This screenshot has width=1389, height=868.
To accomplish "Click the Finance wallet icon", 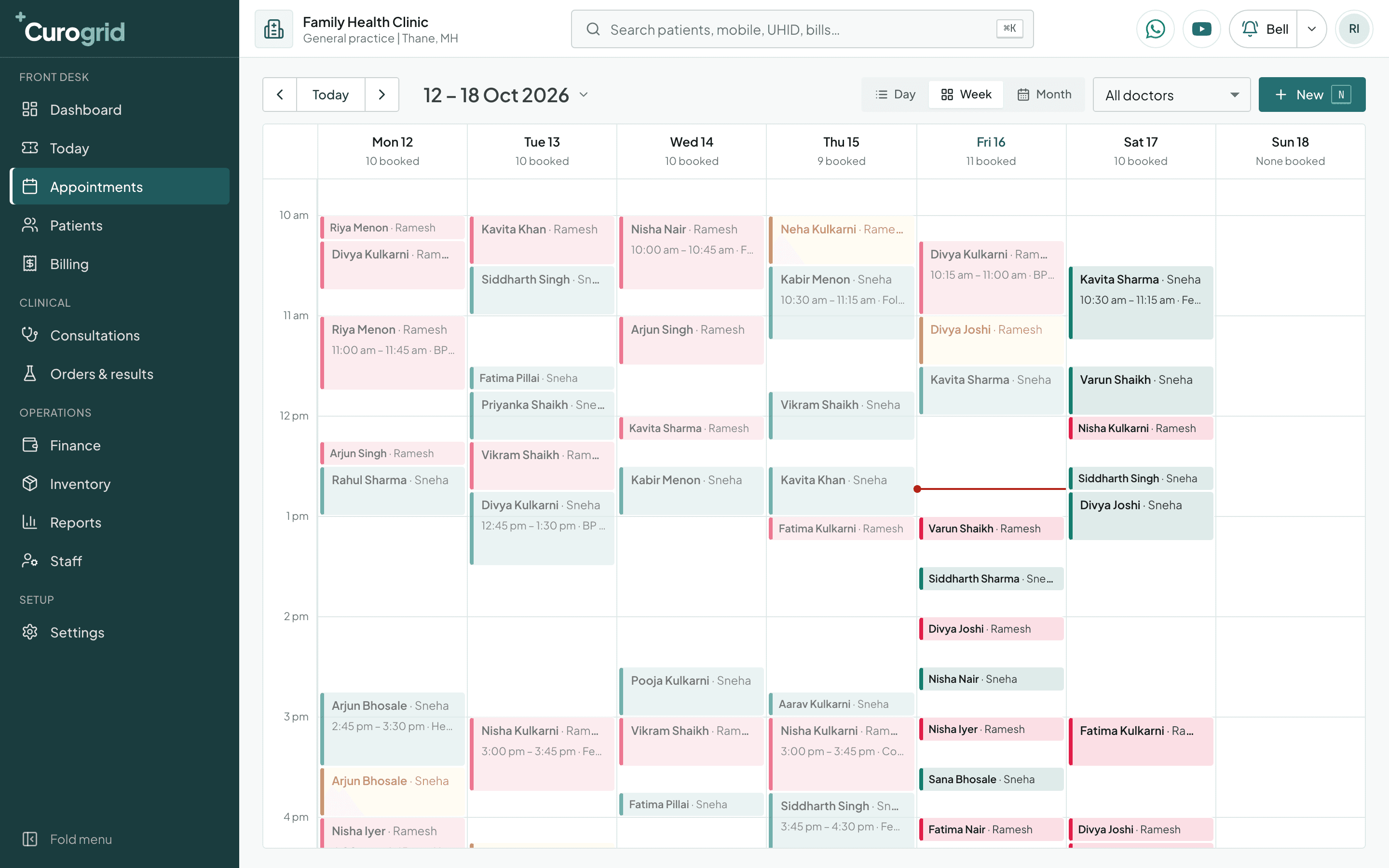I will (30, 445).
